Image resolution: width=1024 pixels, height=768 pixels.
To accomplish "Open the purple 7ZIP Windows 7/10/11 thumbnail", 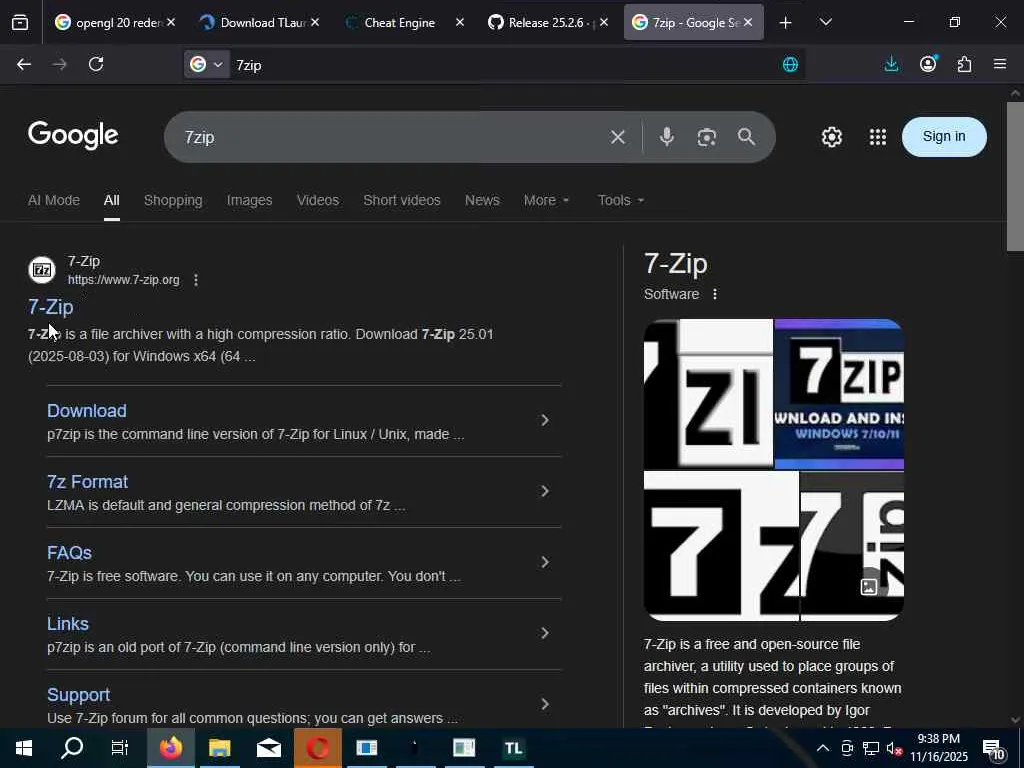I will point(839,394).
